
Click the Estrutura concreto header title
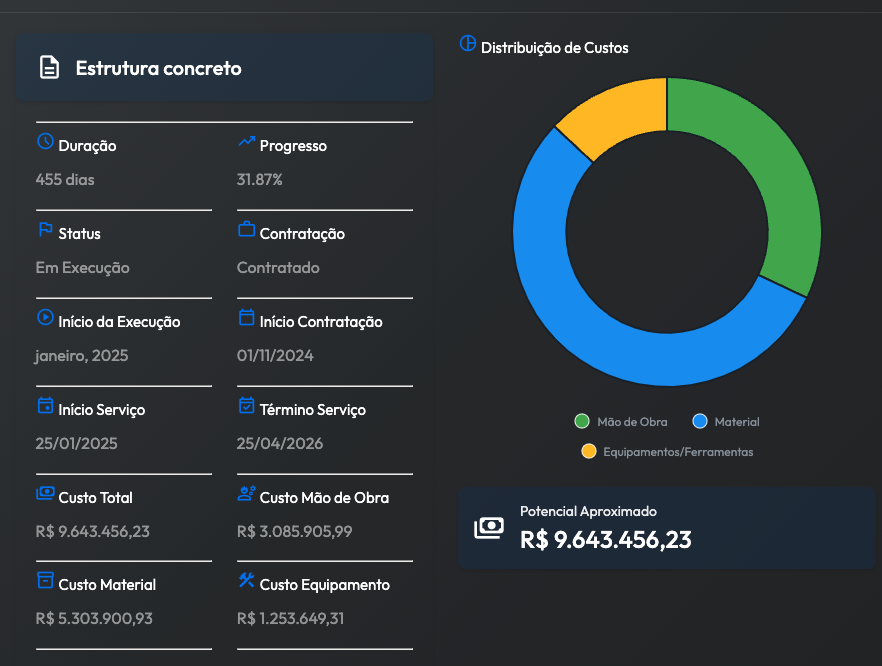tap(159, 68)
